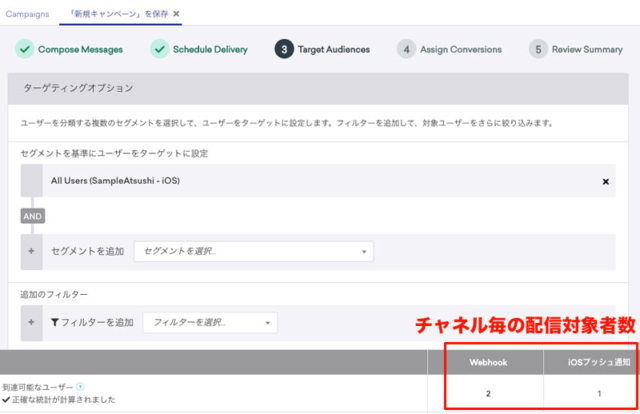Click the plus icon beside セグメントを追加

point(32,251)
